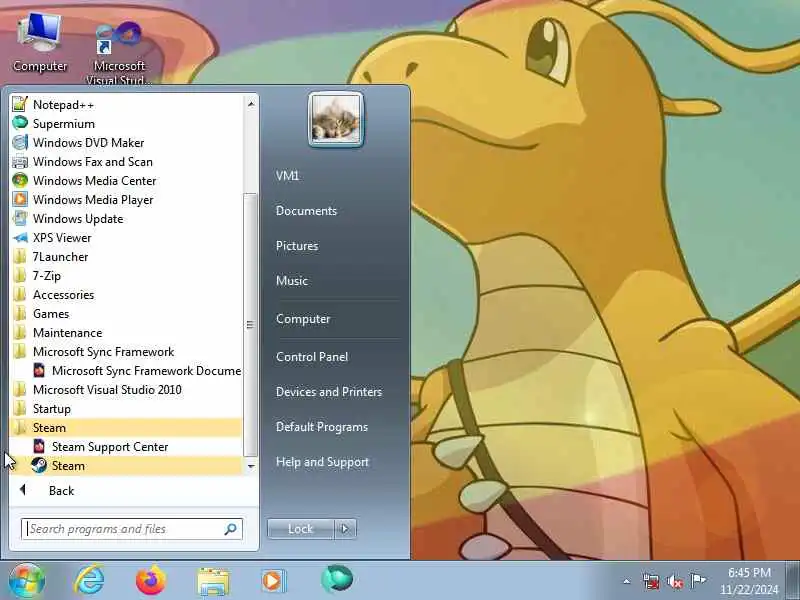The image size is (800, 600).
Task: Collapse the Microsoft Sync Framework folder
Action: coord(126,352)
